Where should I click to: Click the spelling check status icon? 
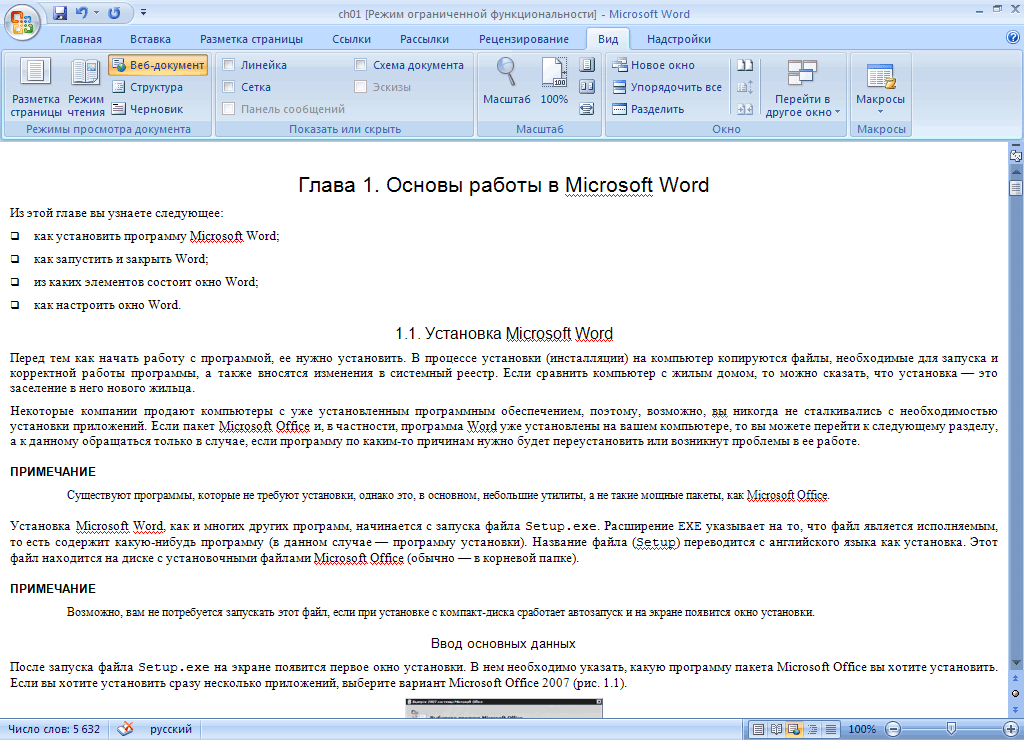125,729
